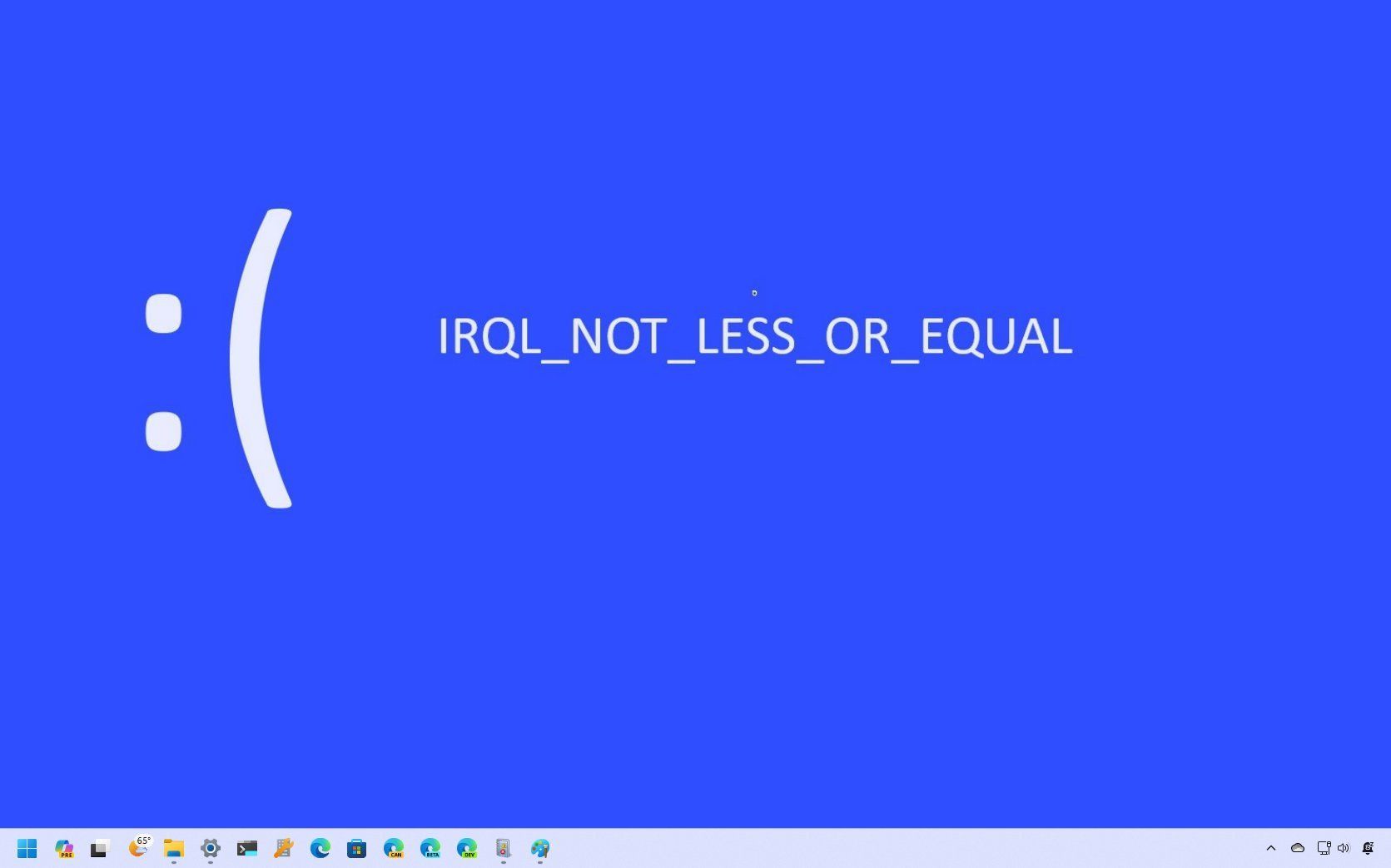Image resolution: width=1391 pixels, height=868 pixels.
Task: Open Windows Terminal
Action: (x=246, y=848)
